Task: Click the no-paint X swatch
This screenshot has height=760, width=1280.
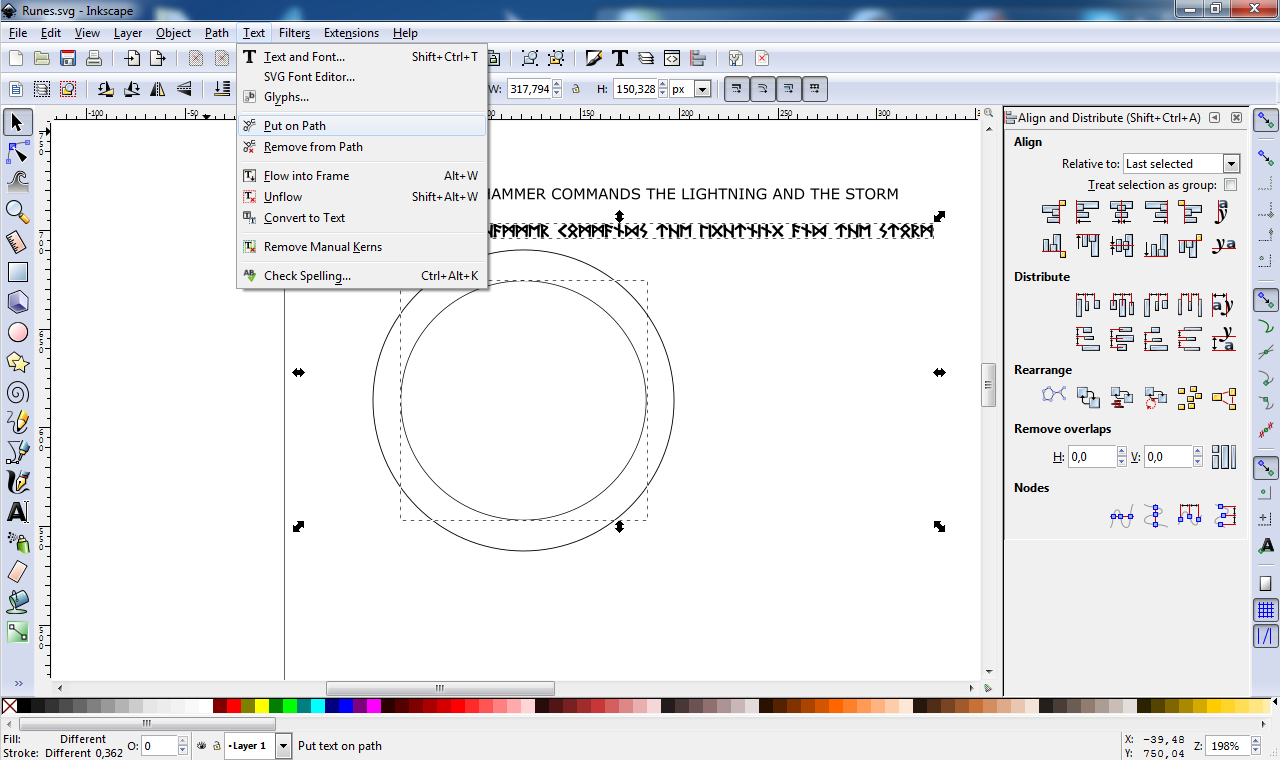Action: pyautogui.click(x=9, y=706)
